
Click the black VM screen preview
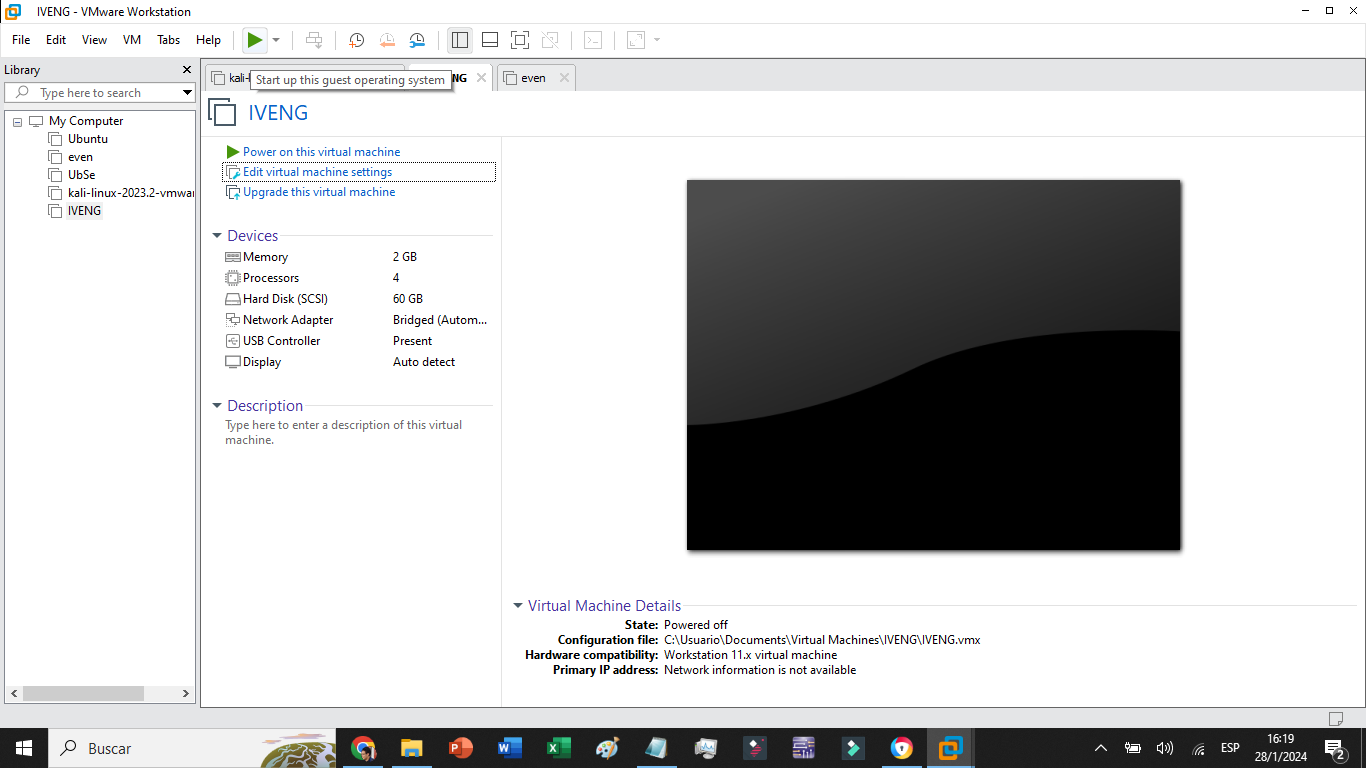(x=933, y=365)
